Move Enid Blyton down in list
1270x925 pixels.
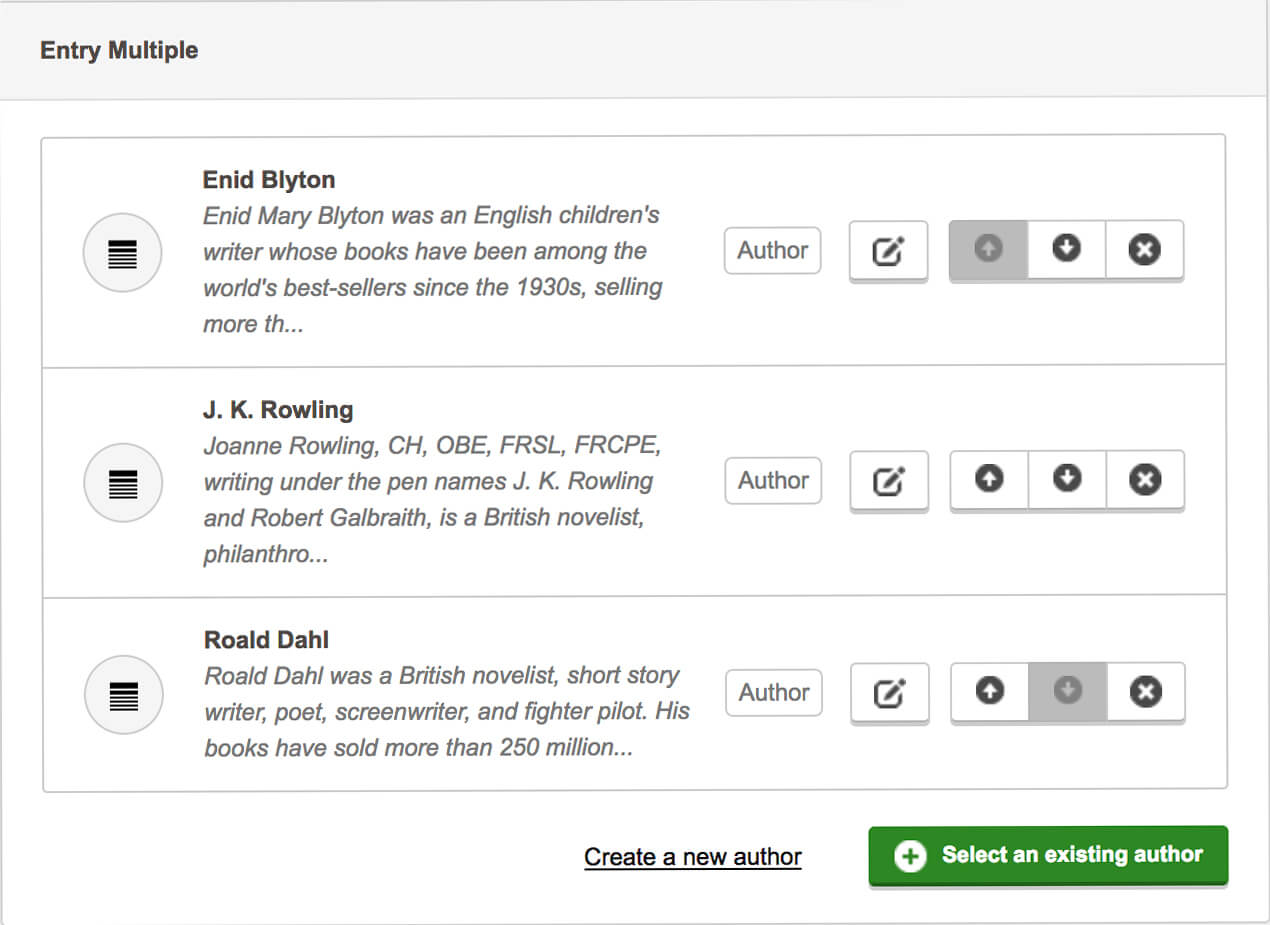[1067, 249]
